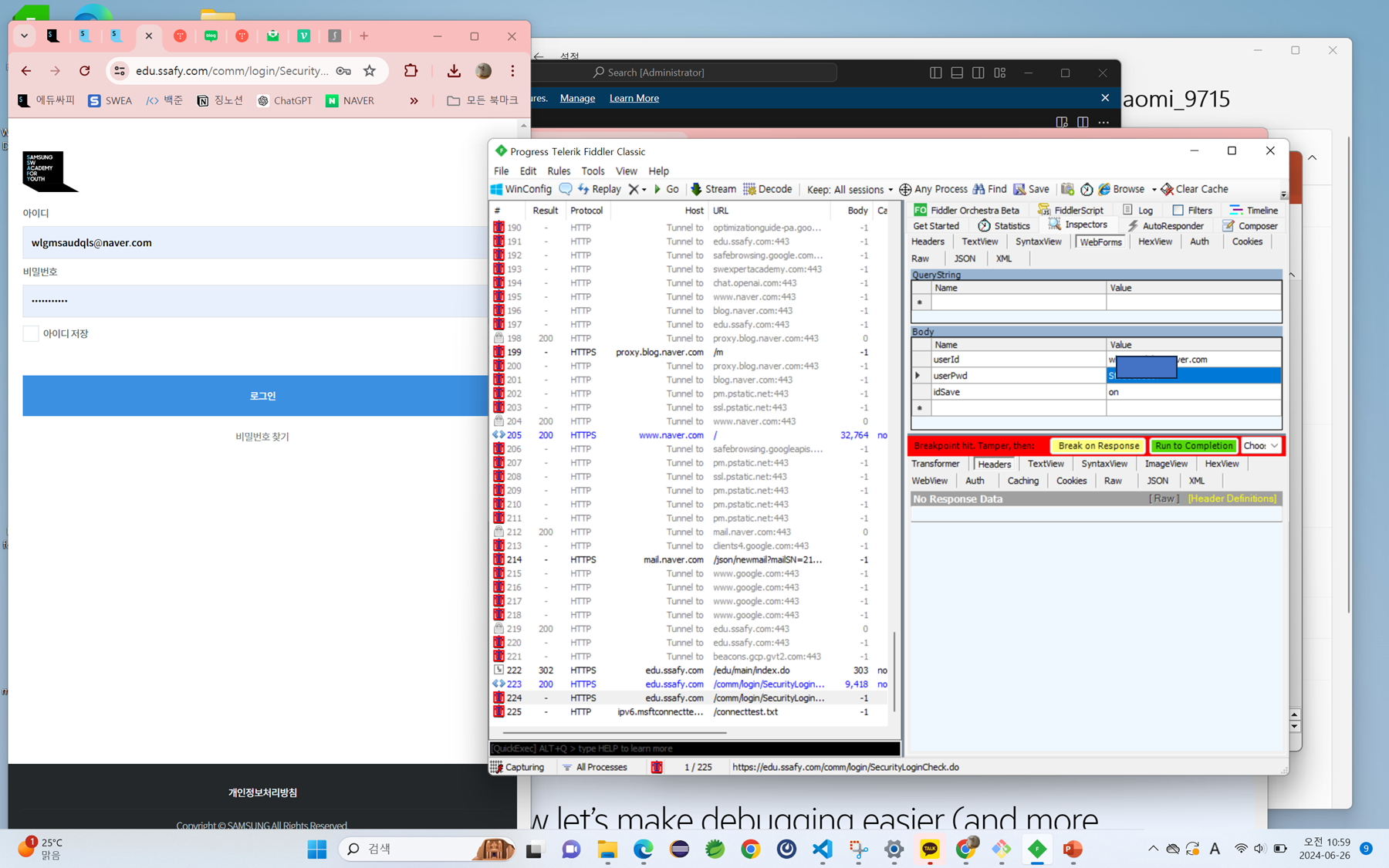The image size is (1389, 868).
Task: Open the Chrome extensions puzzle icon
Action: click(x=411, y=71)
